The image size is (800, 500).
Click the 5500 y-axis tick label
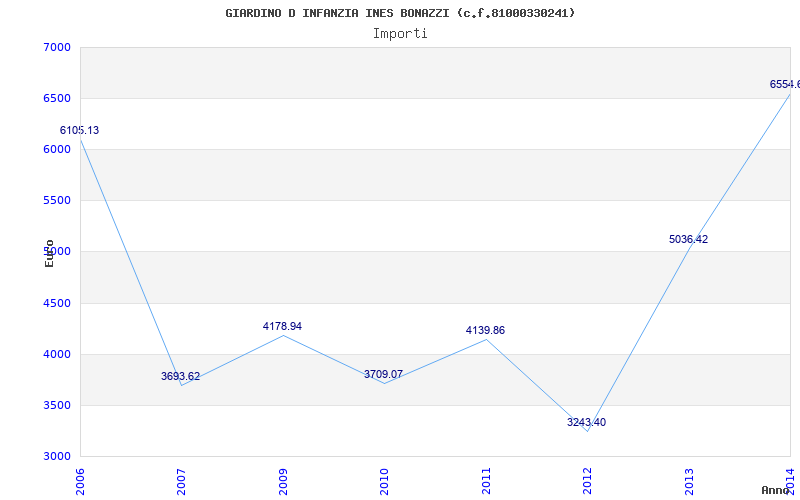pos(57,201)
